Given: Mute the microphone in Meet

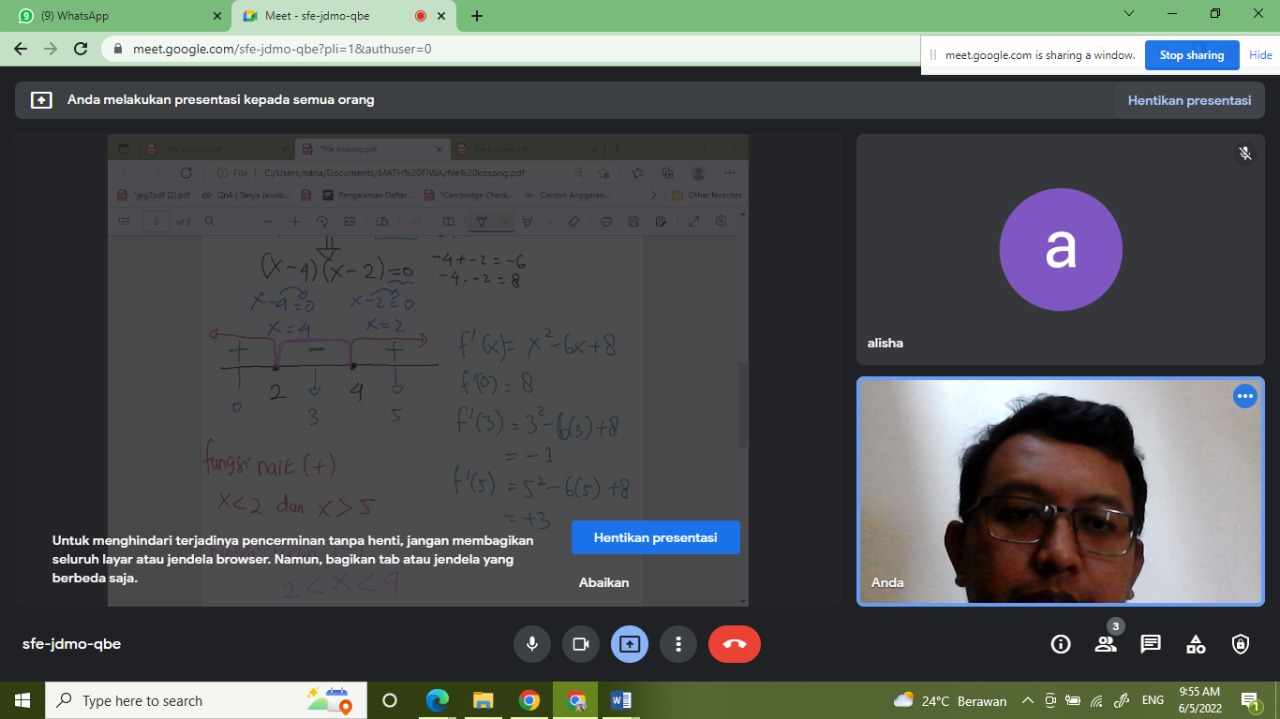Looking at the screenshot, I should 532,644.
